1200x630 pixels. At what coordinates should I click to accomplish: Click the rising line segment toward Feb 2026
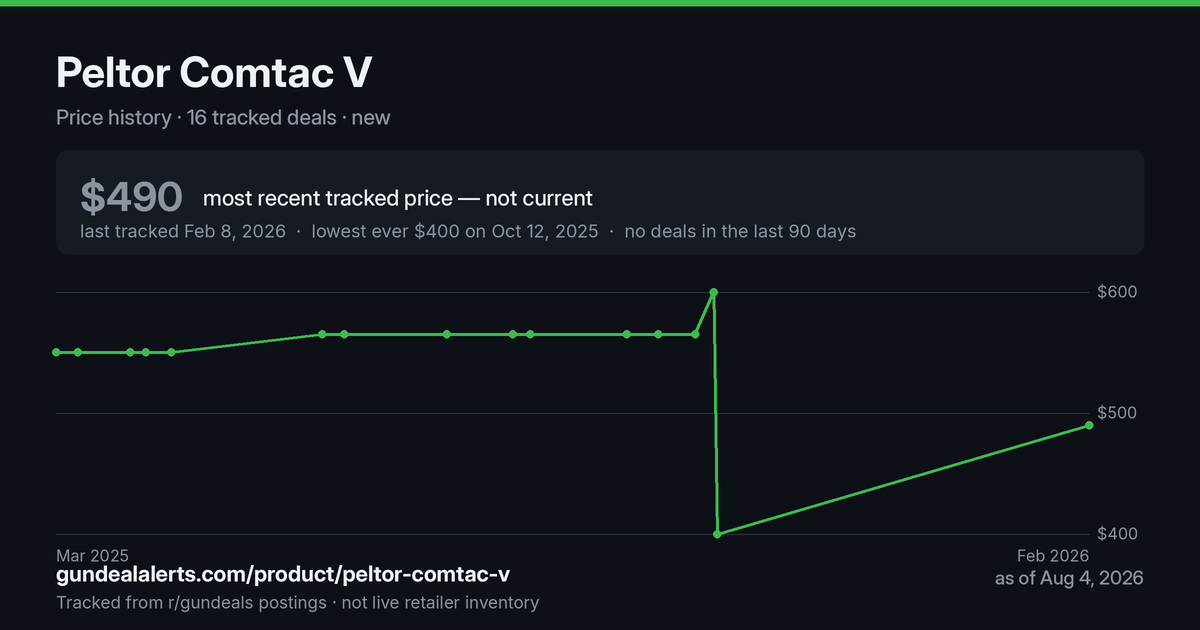click(x=903, y=479)
